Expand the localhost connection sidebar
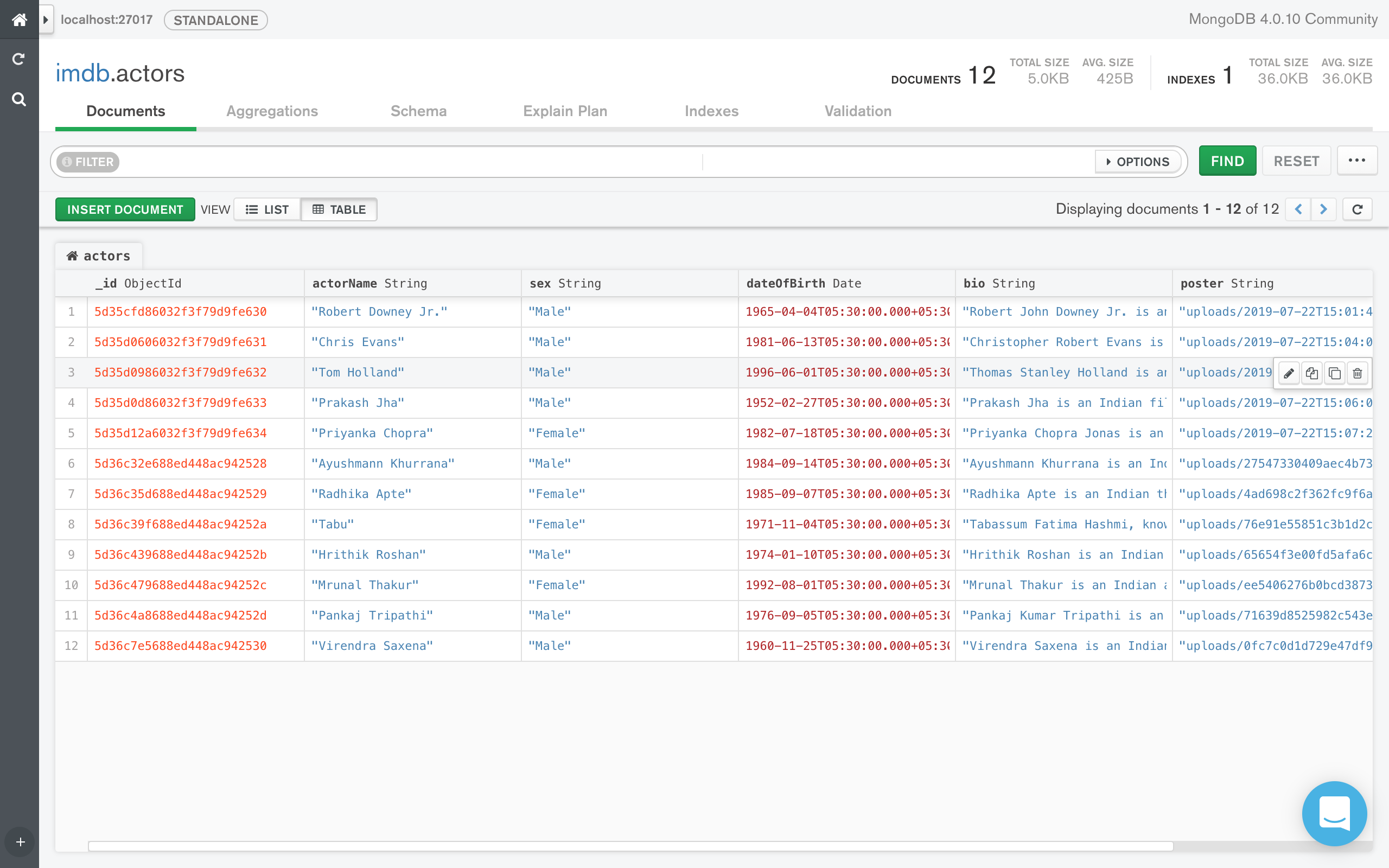Image resolution: width=1389 pixels, height=868 pixels. 45,19
